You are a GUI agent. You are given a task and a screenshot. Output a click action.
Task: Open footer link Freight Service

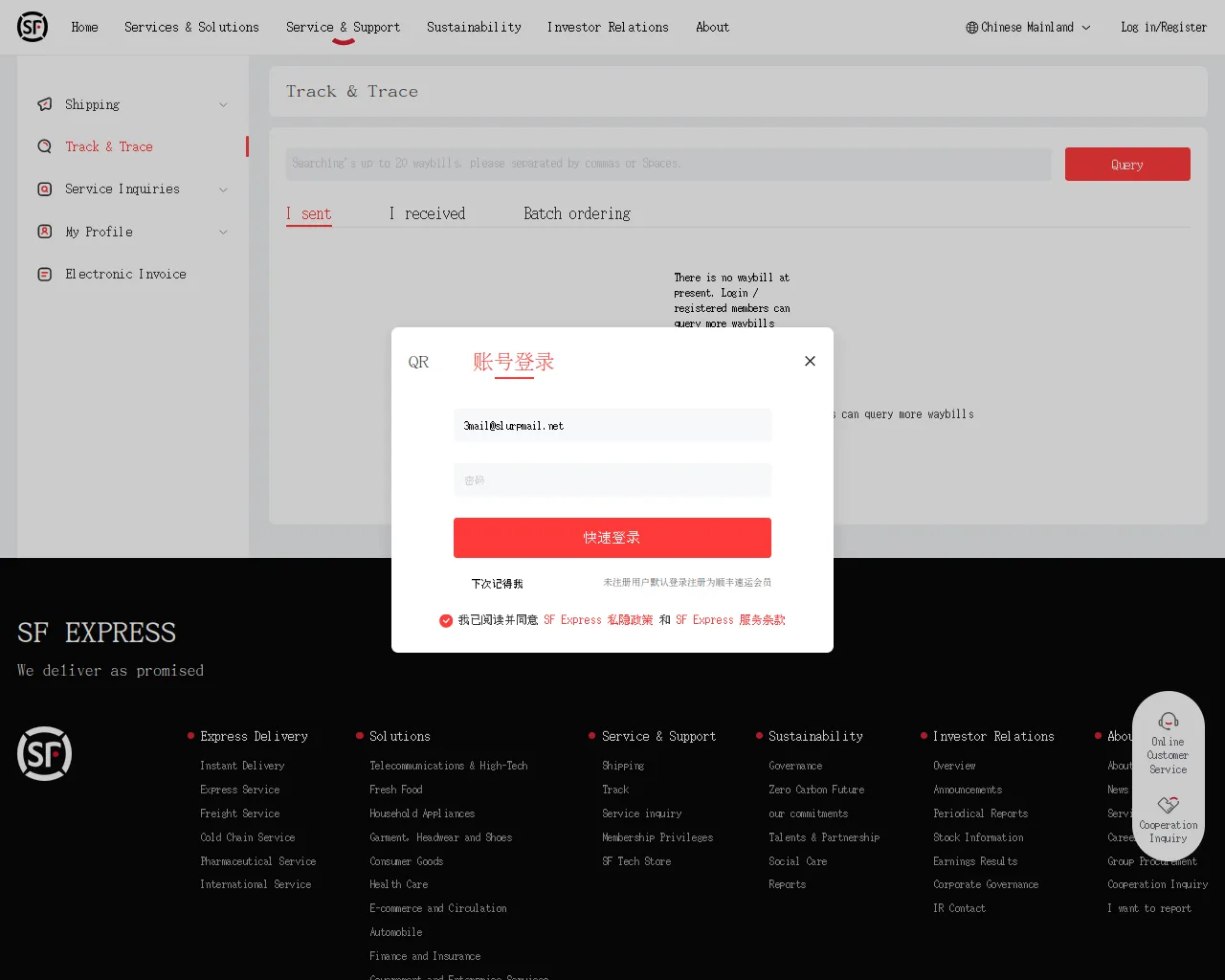pyautogui.click(x=240, y=813)
